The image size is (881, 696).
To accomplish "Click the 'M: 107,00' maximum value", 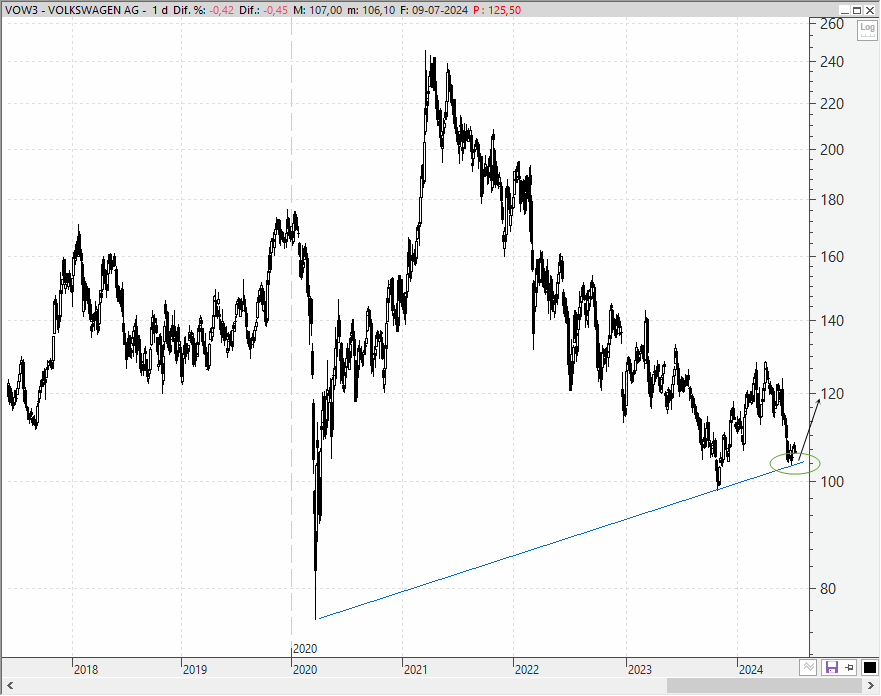I will 317,10.
